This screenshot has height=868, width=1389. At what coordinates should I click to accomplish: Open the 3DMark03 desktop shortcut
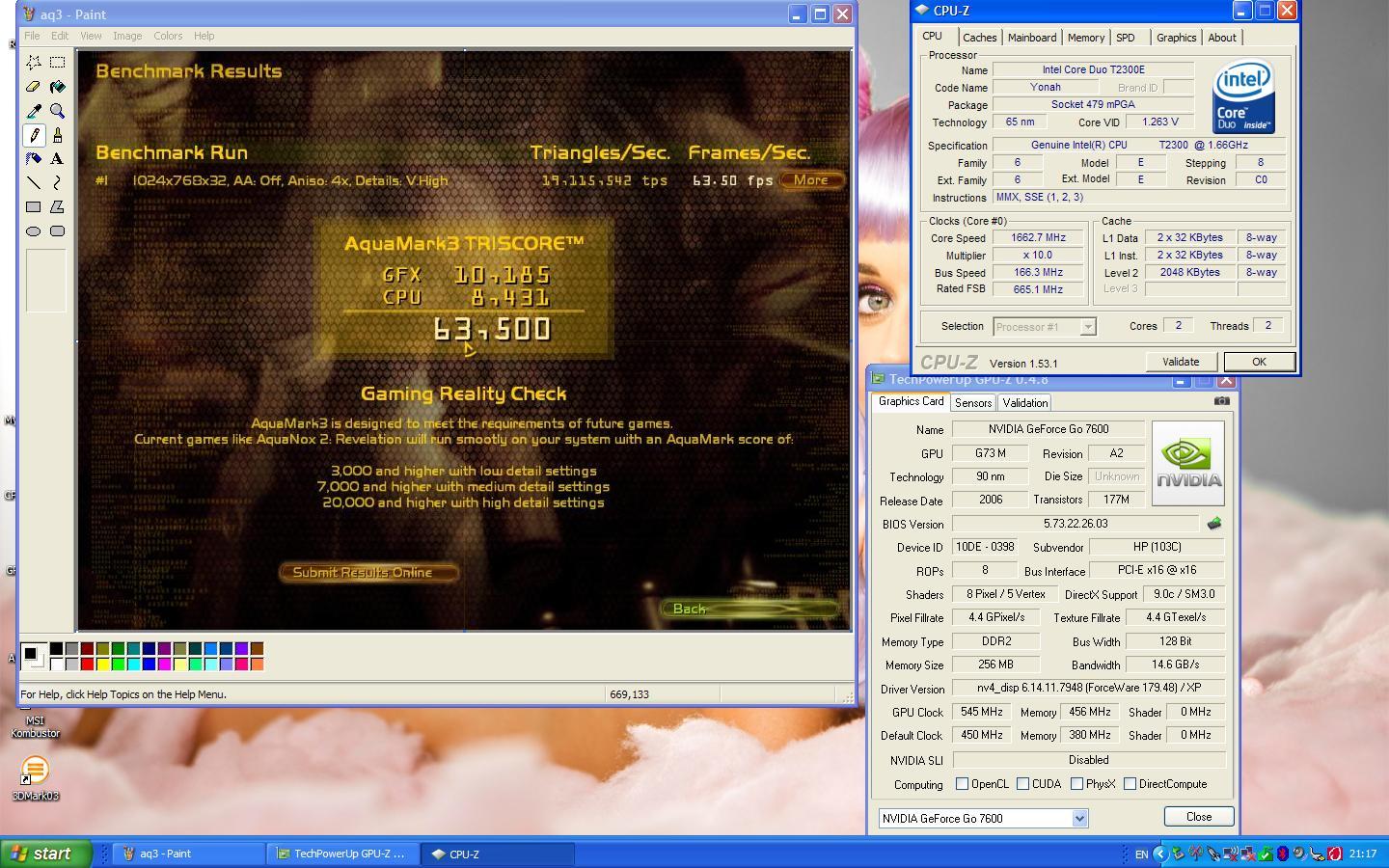35,779
